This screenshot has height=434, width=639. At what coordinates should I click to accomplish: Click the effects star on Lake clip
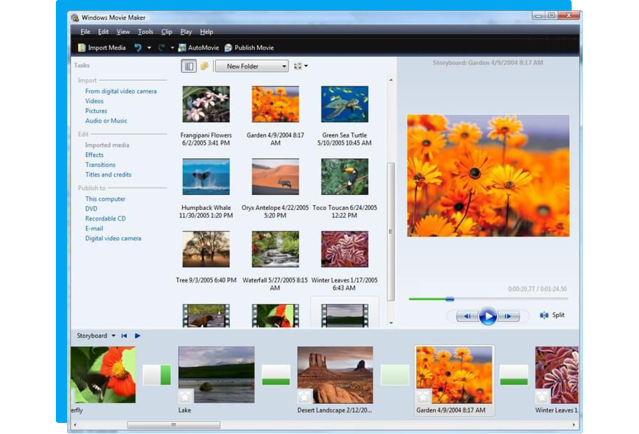185,396
